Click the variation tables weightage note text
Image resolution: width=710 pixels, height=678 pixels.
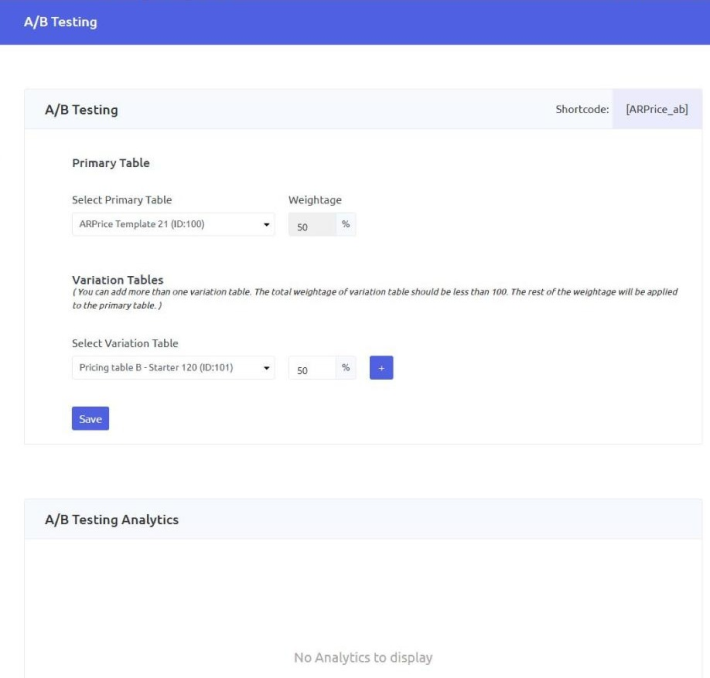375,298
